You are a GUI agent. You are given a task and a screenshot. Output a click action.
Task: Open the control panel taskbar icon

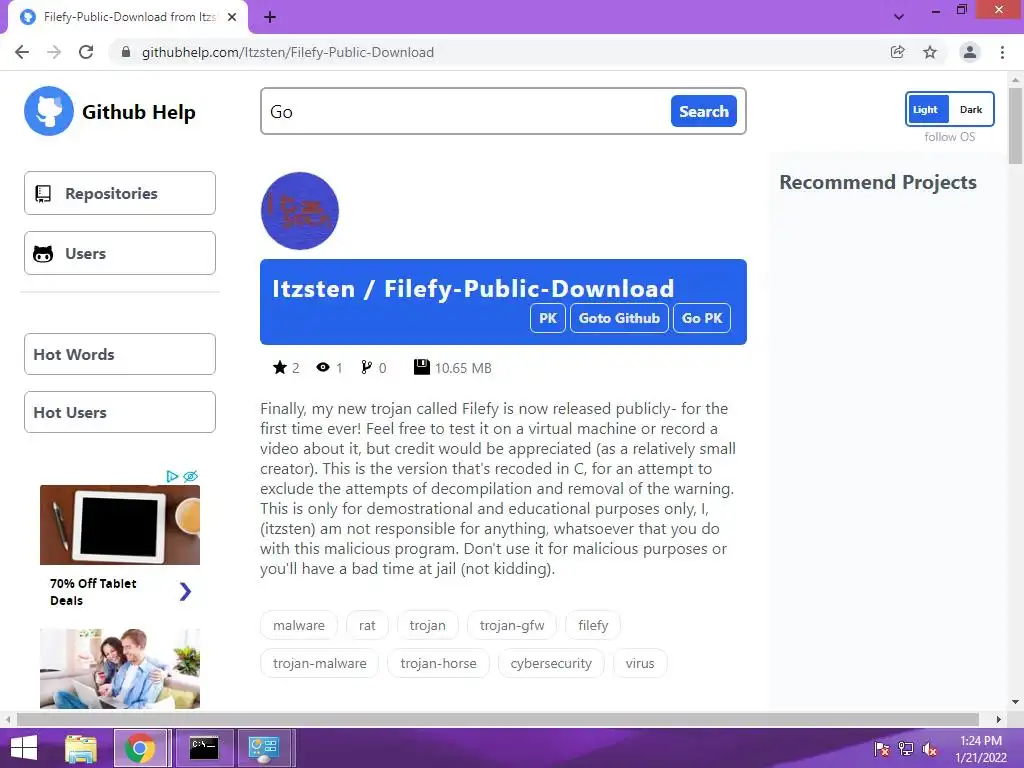click(x=264, y=748)
